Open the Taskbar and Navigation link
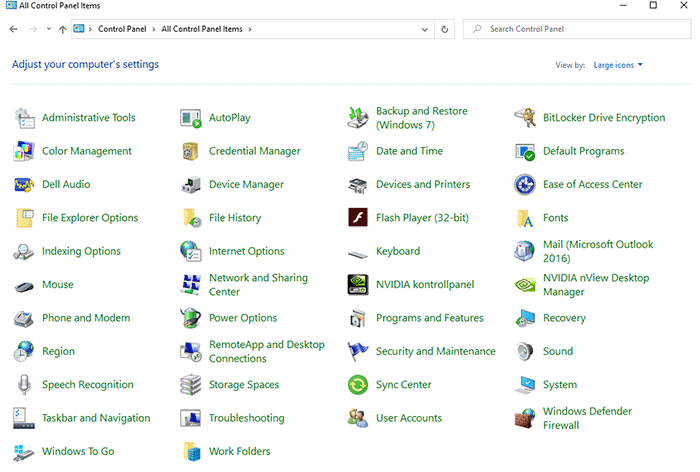This screenshot has height=472, width=700. [96, 418]
